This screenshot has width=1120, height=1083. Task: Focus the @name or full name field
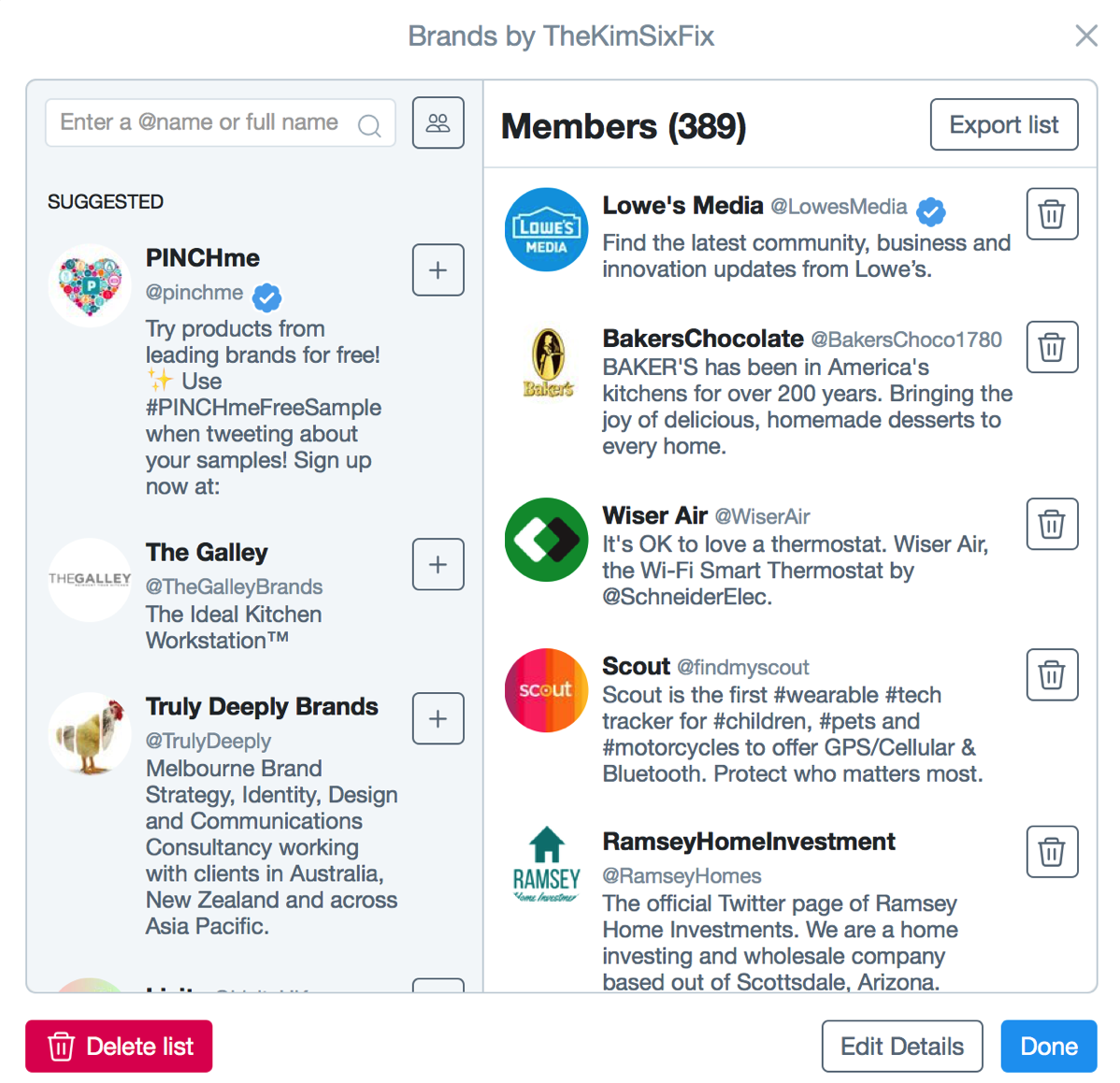tap(220, 123)
